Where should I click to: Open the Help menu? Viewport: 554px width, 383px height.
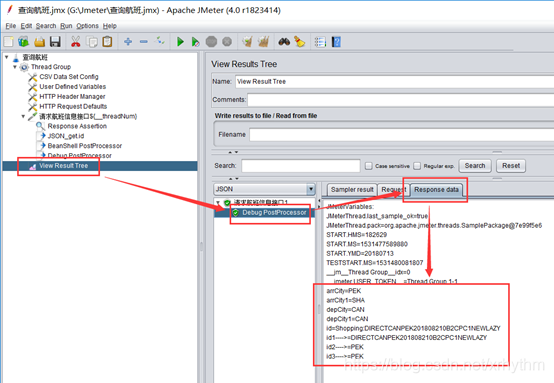click(110, 26)
